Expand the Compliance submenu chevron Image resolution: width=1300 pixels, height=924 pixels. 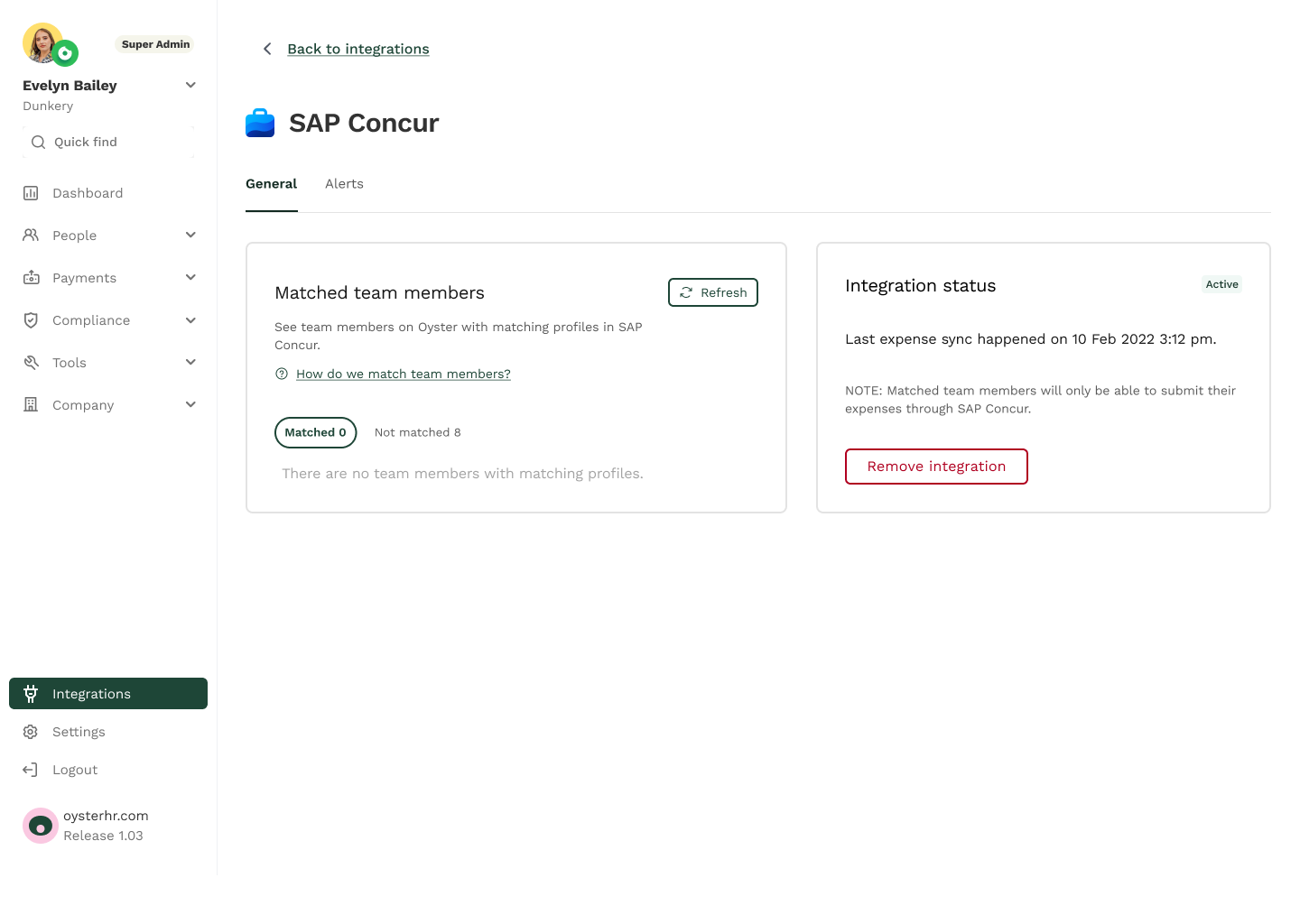(x=190, y=320)
